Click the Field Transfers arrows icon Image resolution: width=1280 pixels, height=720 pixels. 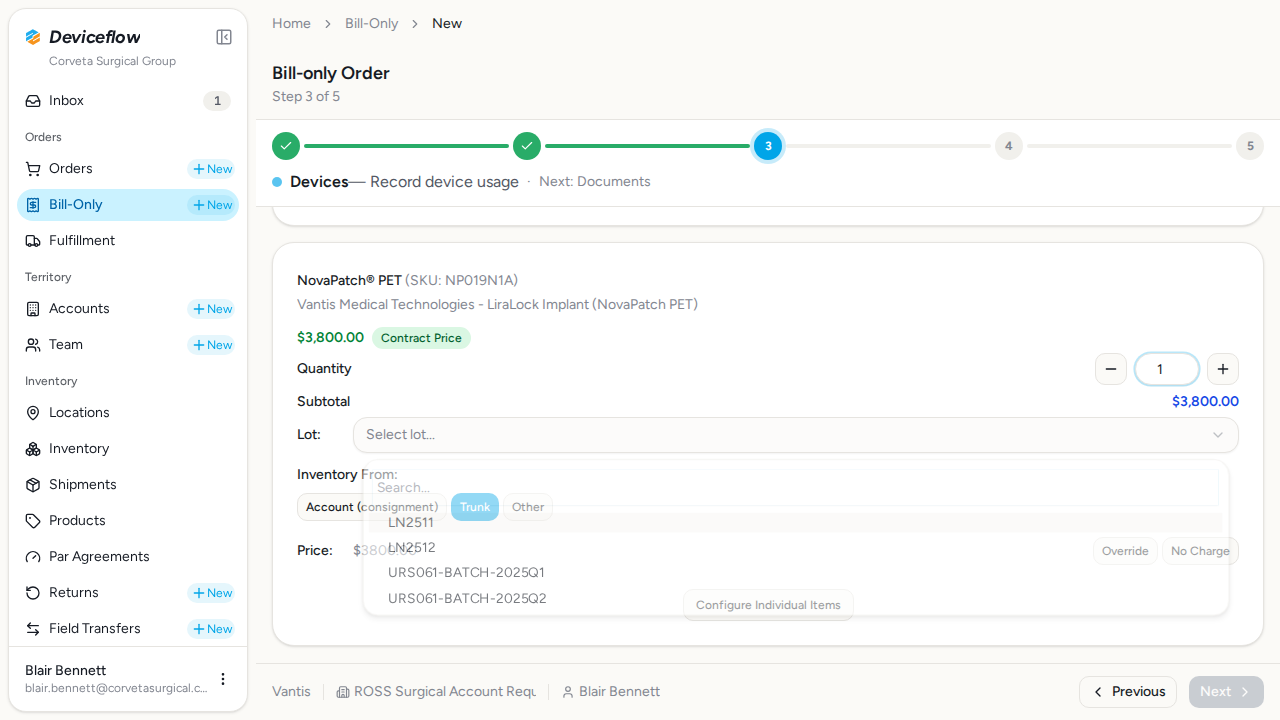tap(33, 629)
